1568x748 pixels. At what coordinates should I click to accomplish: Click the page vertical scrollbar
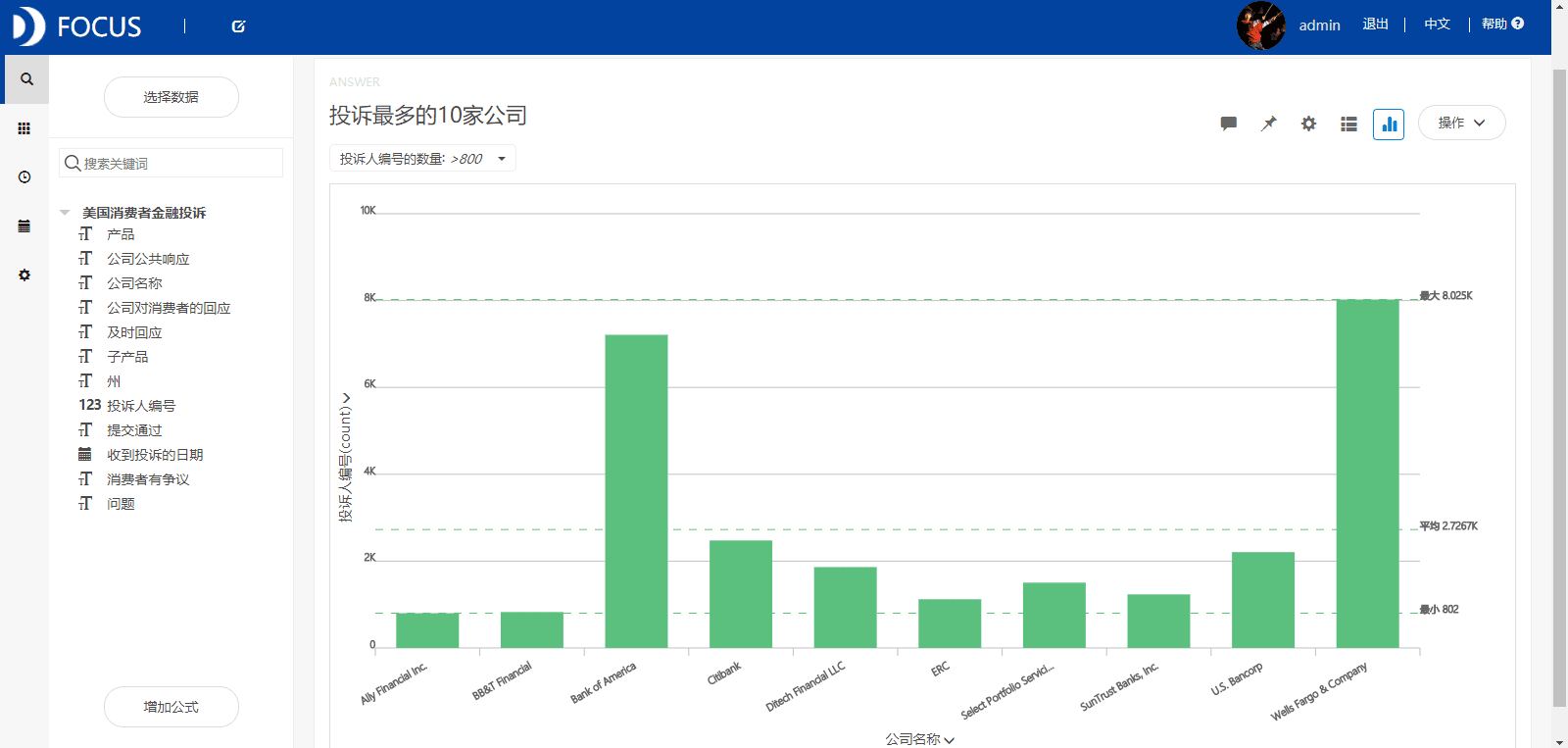tap(1559, 388)
